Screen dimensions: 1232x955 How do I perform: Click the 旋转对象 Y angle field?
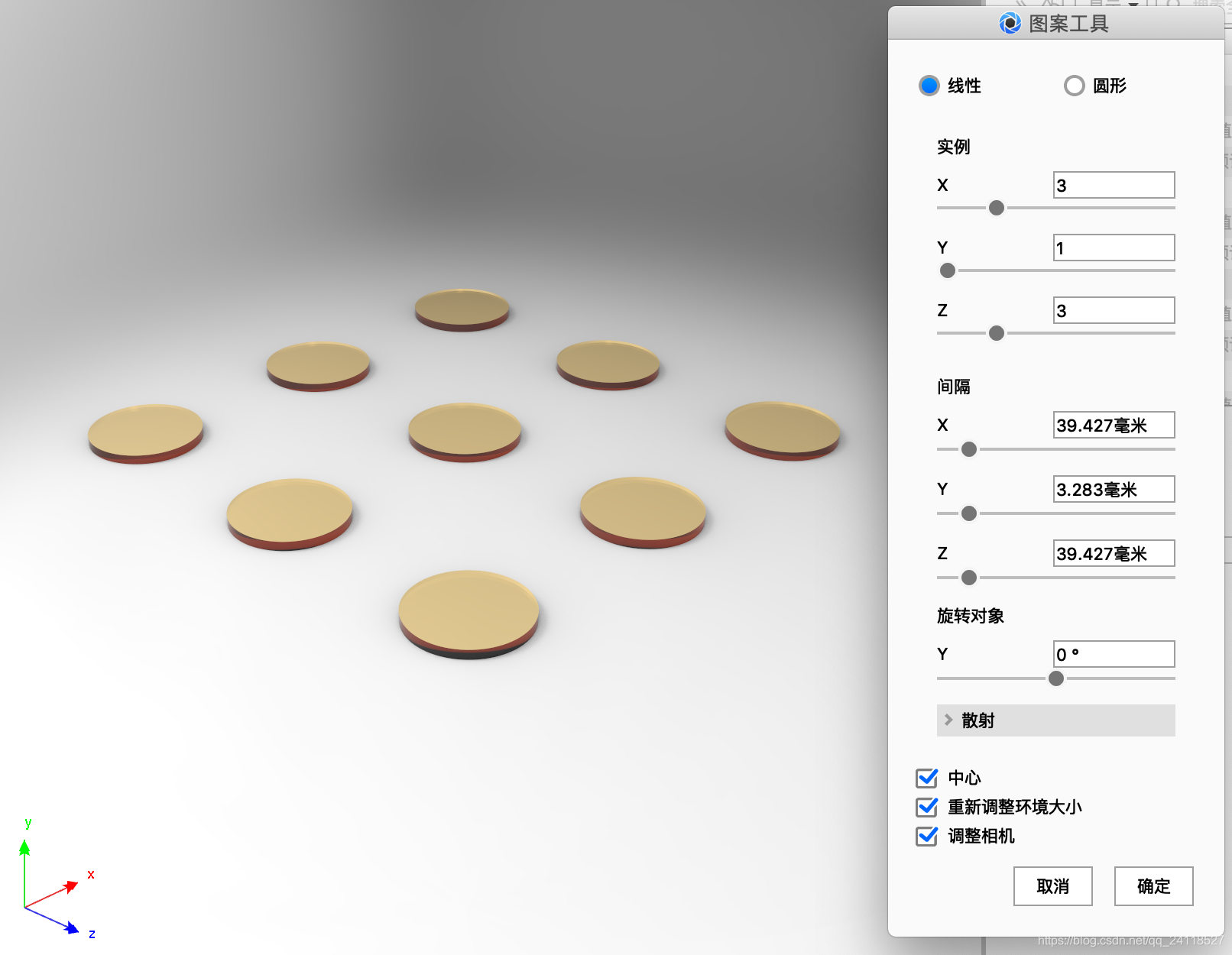pyautogui.click(x=1114, y=654)
